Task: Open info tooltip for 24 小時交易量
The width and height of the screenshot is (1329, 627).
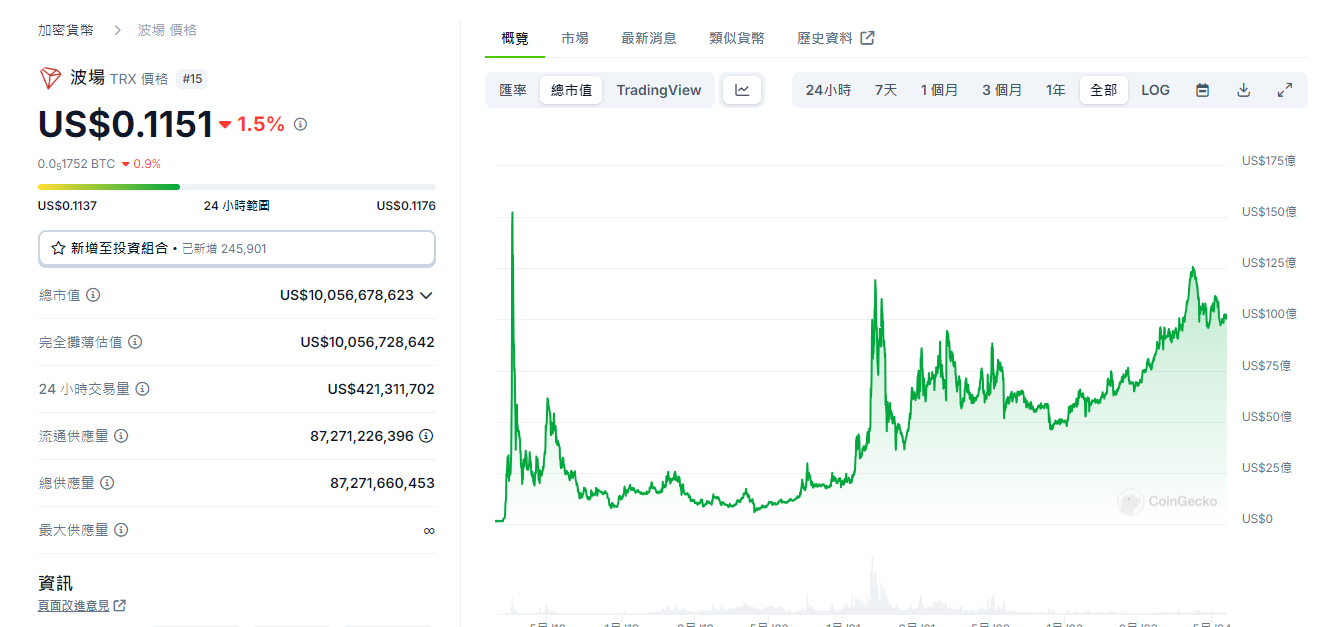Action: 142,389
